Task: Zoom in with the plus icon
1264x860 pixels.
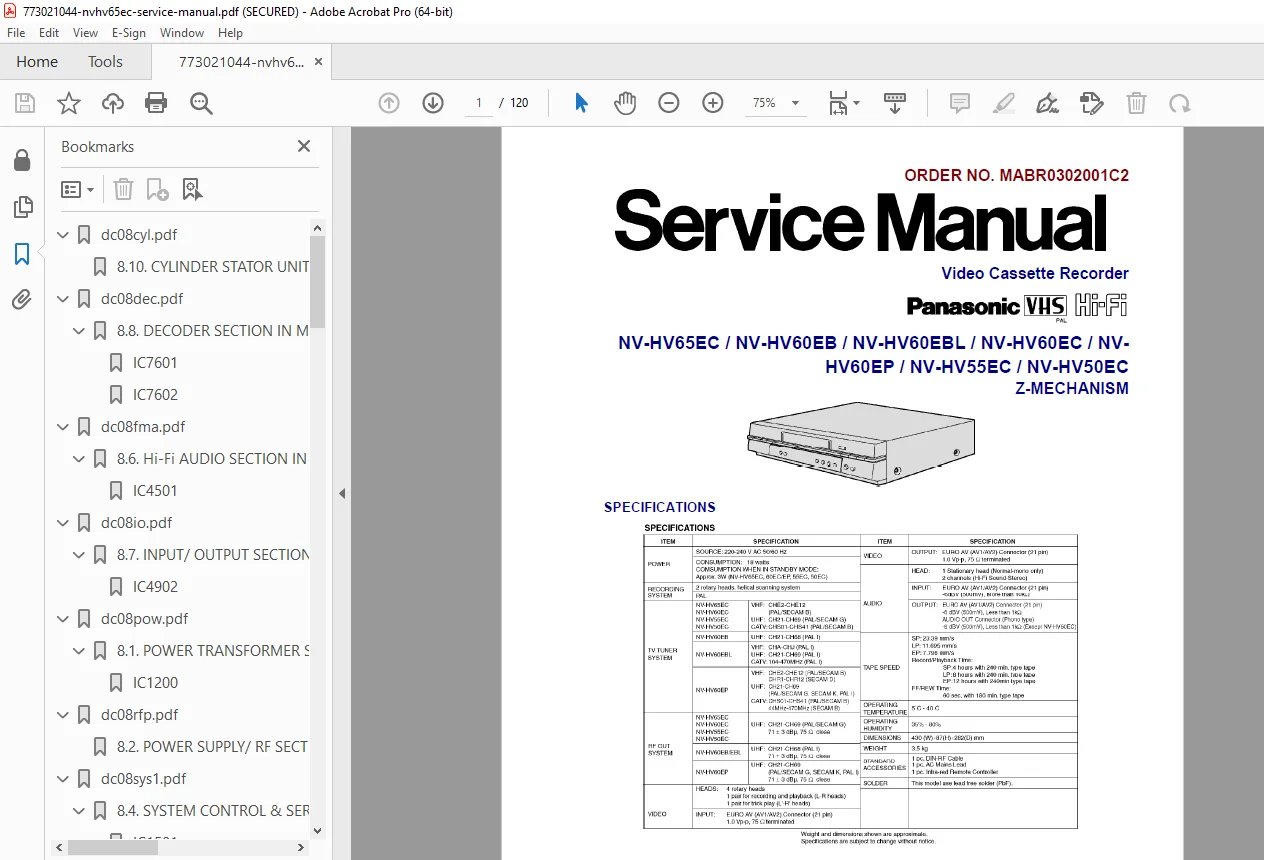Action: pyautogui.click(x=713, y=103)
